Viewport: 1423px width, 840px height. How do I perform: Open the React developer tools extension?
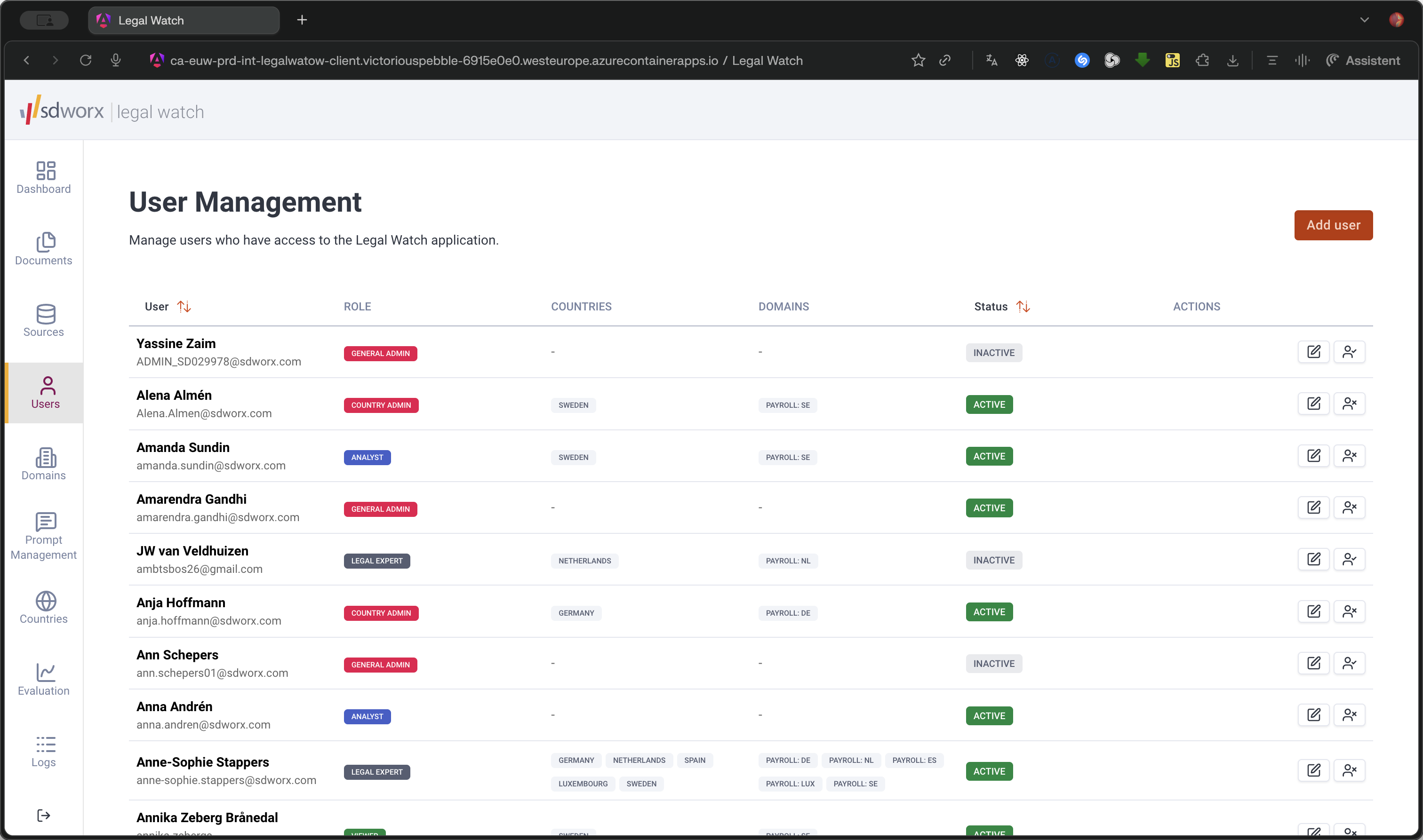1022,60
